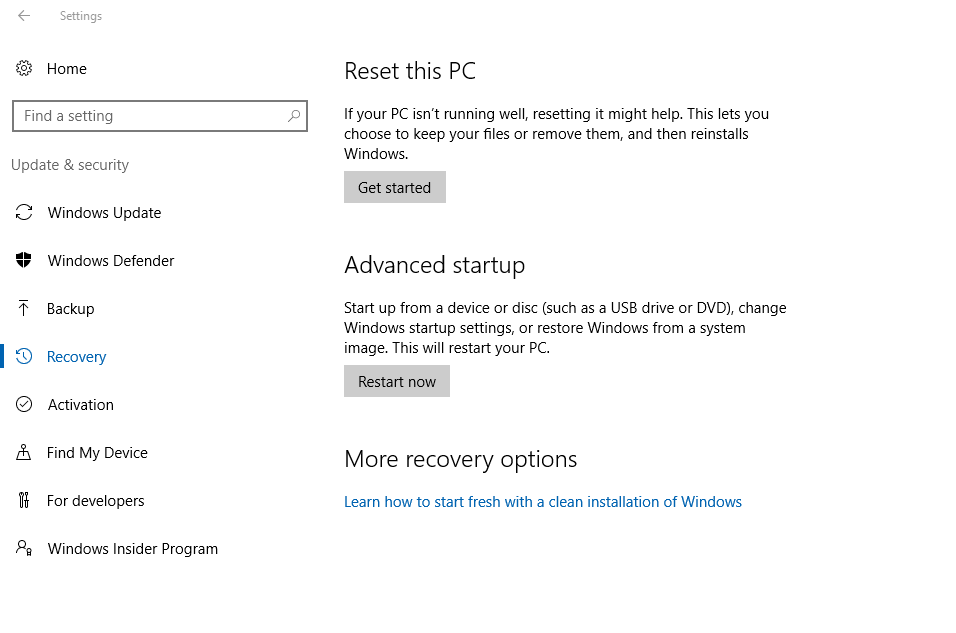Open the Windows Update settings page
Screen dimensions: 956x633
(104, 213)
